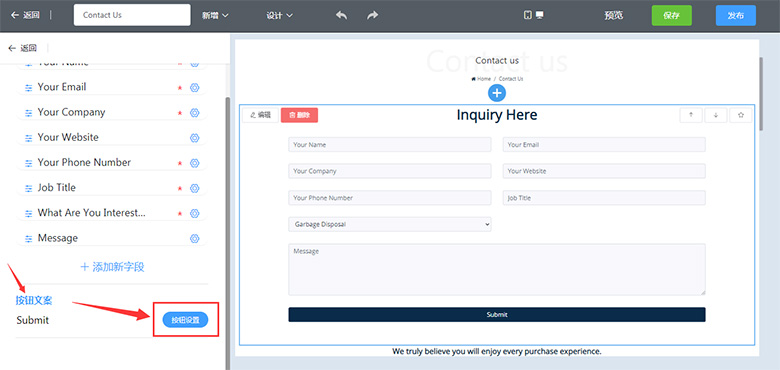The height and width of the screenshot is (370, 780).
Task: Open the 新增 dropdown menu
Action: click(x=215, y=15)
